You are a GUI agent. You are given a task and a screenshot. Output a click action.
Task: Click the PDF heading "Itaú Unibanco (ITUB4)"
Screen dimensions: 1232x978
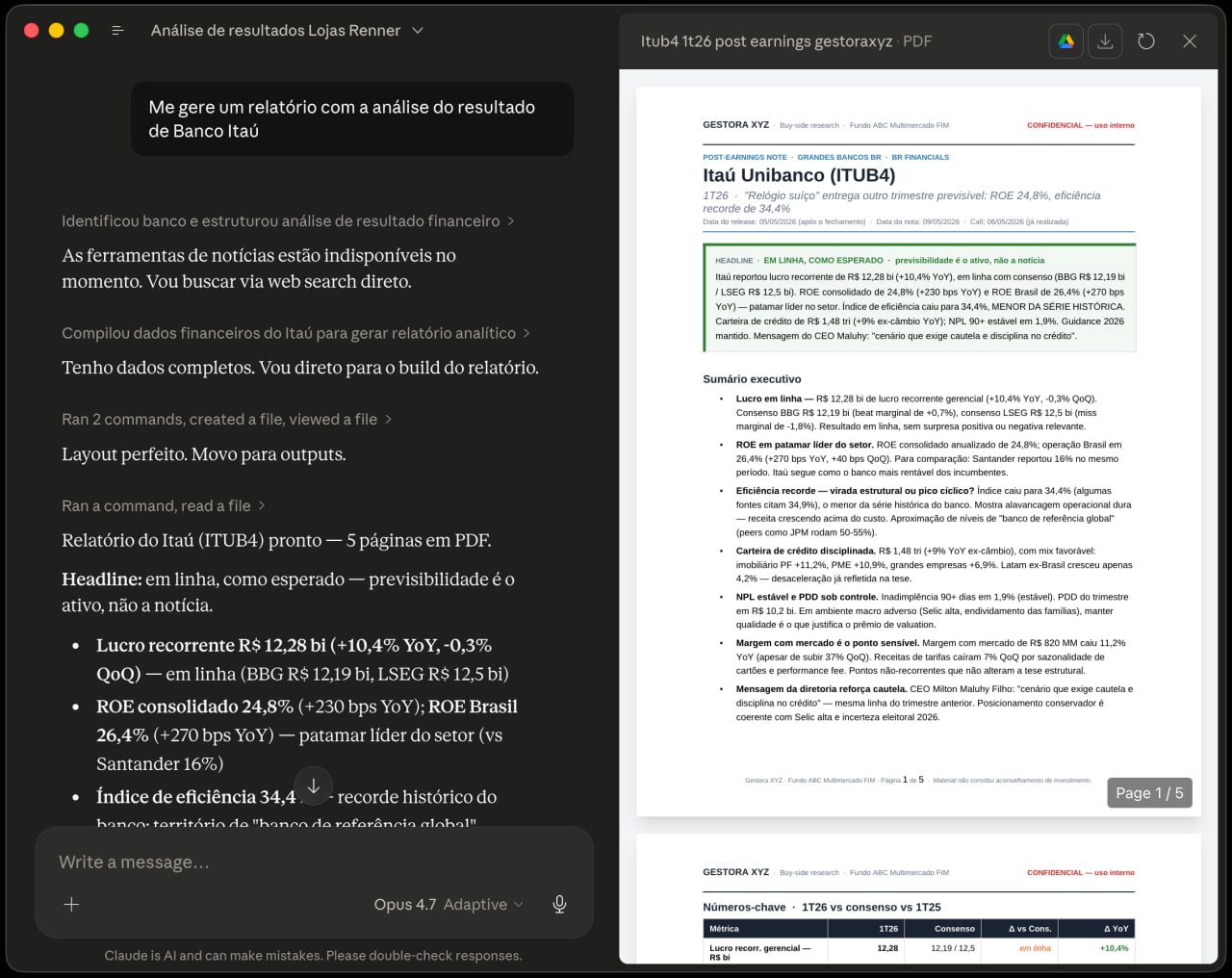tap(799, 175)
